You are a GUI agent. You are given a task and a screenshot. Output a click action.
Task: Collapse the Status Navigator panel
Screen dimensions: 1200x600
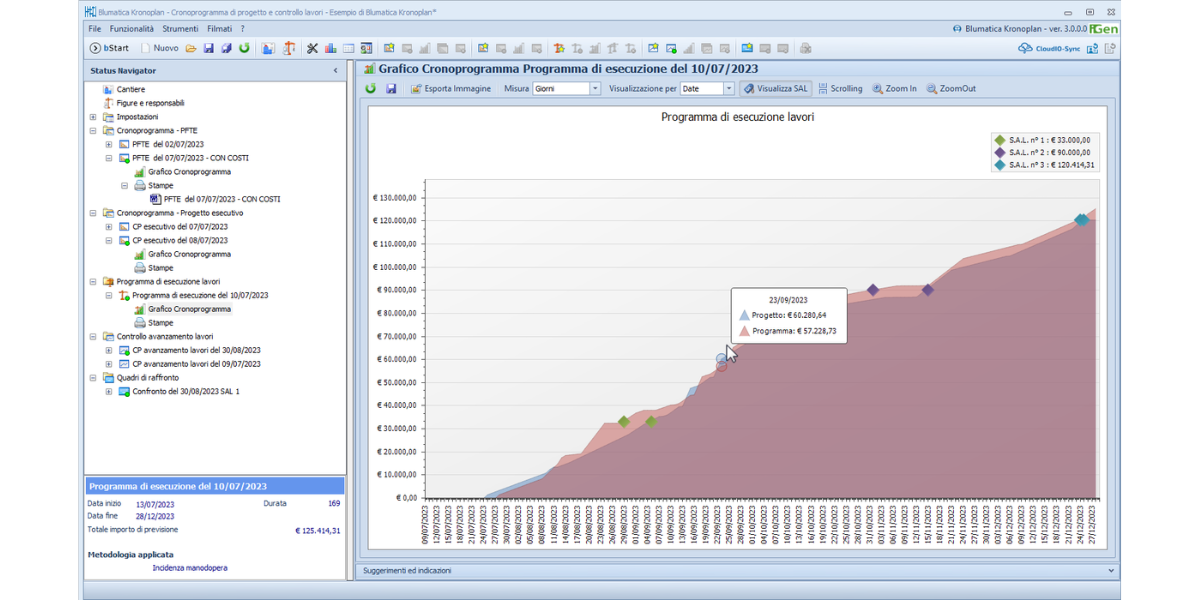335,71
